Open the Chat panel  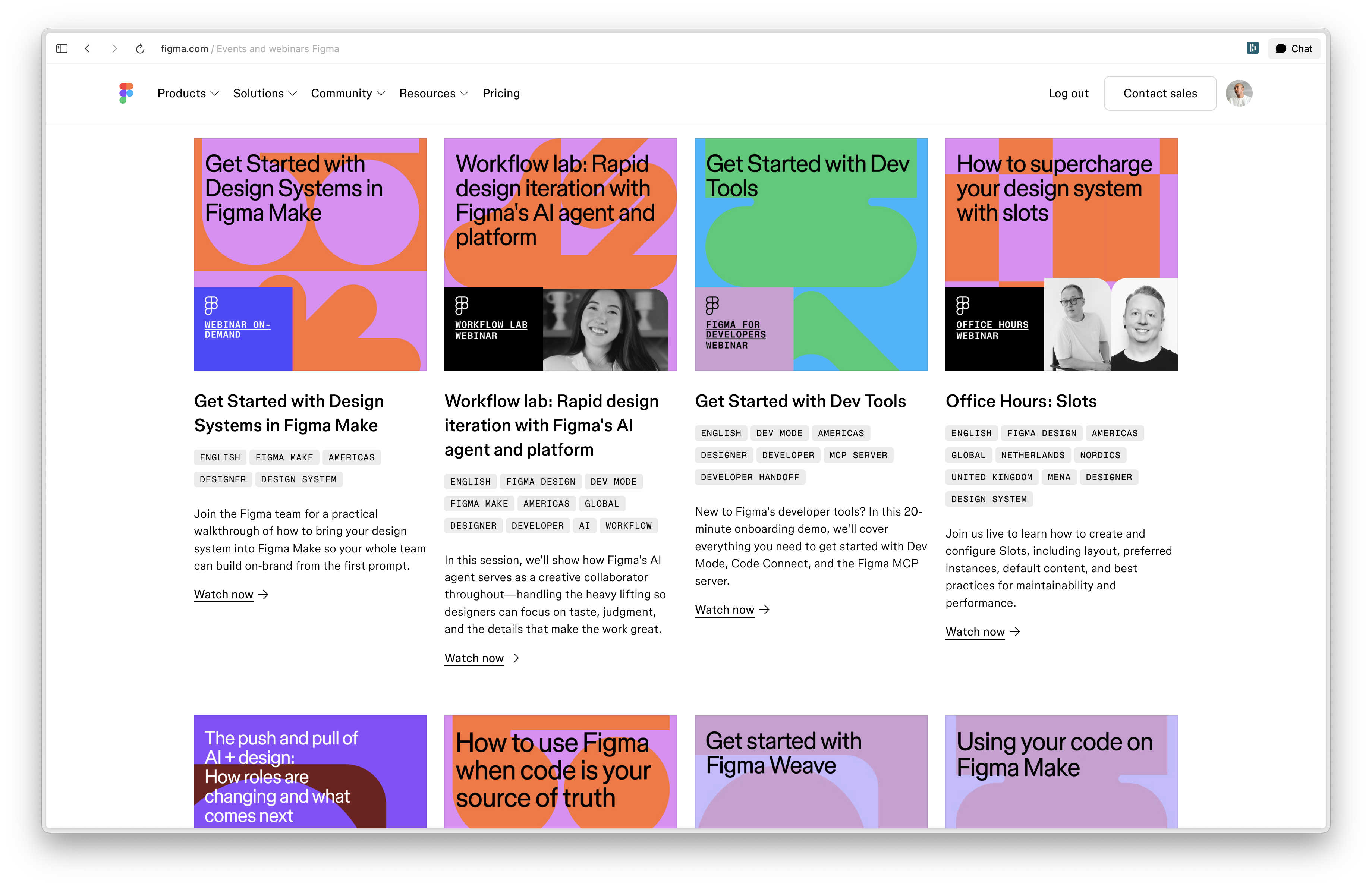click(1294, 48)
